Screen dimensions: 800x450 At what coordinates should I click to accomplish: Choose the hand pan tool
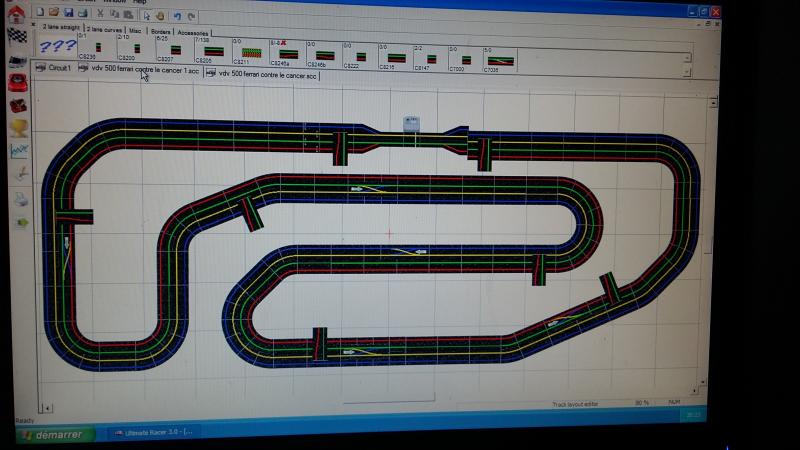[160, 15]
